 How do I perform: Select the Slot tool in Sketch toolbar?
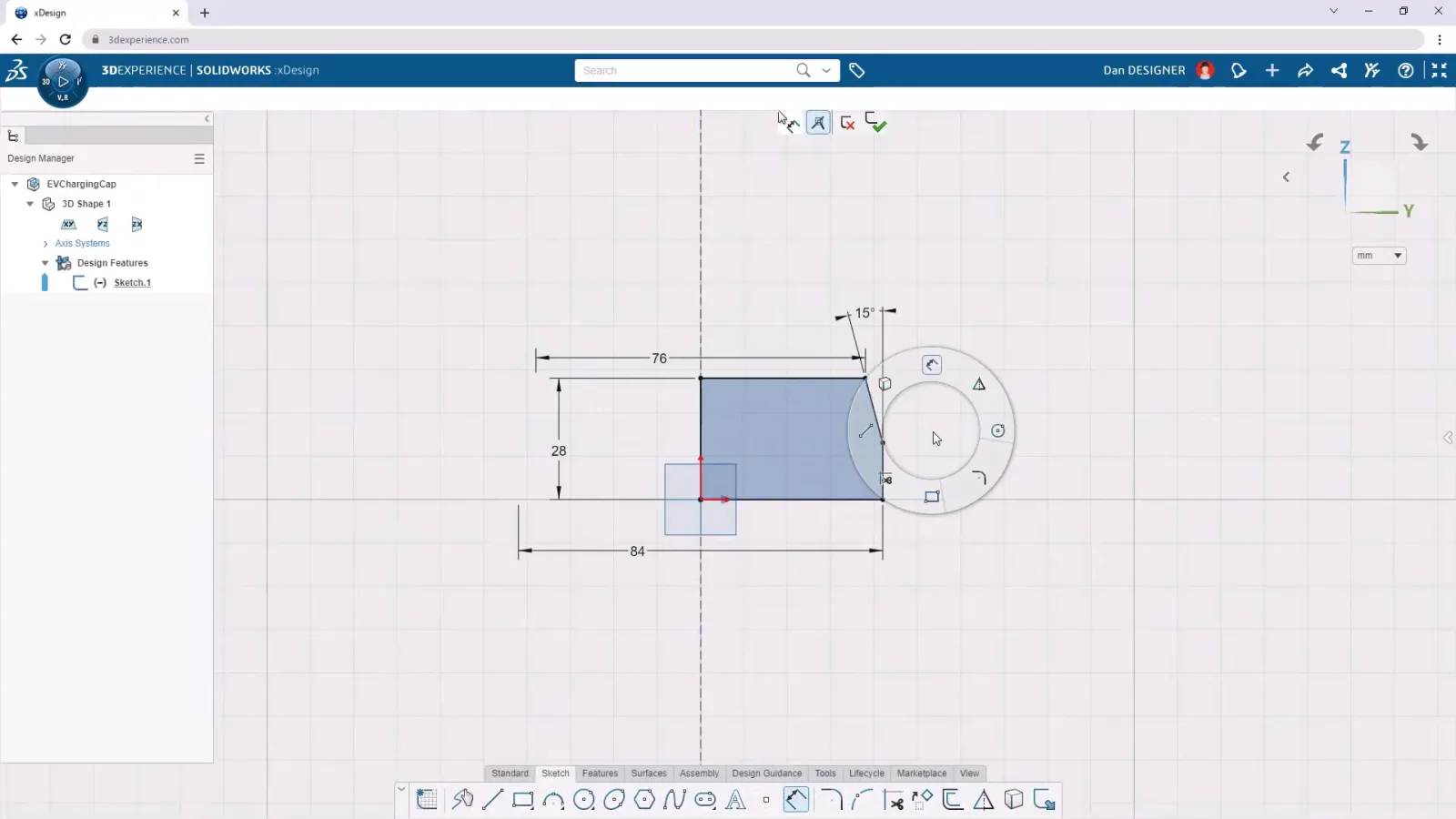pyautogui.click(x=705, y=800)
